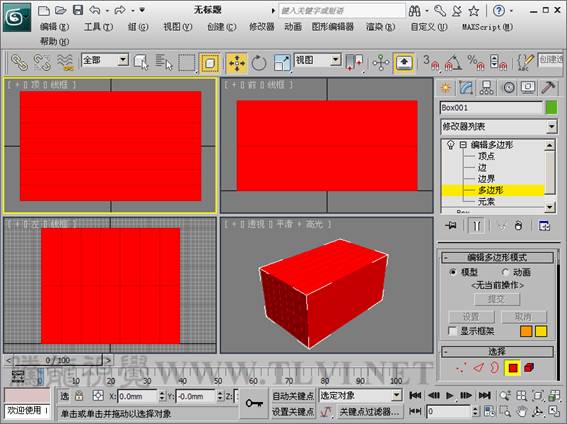Open green object color swatch
The width and height of the screenshot is (567, 424).
point(551,107)
